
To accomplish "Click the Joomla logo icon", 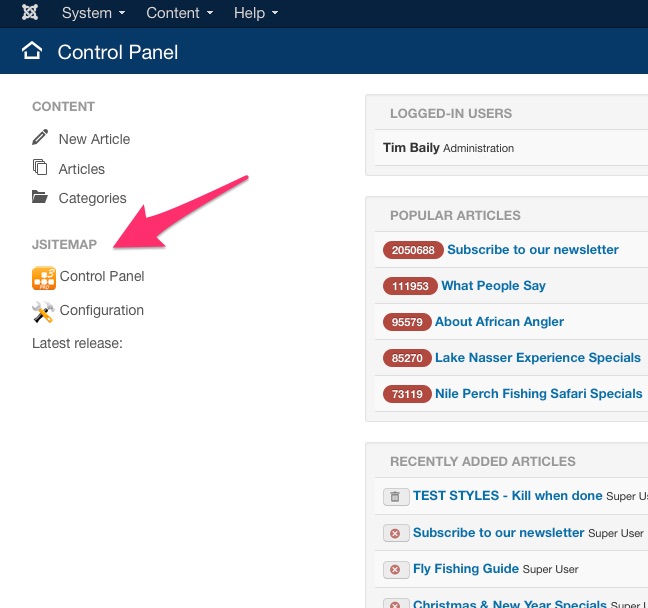I will click(30, 12).
